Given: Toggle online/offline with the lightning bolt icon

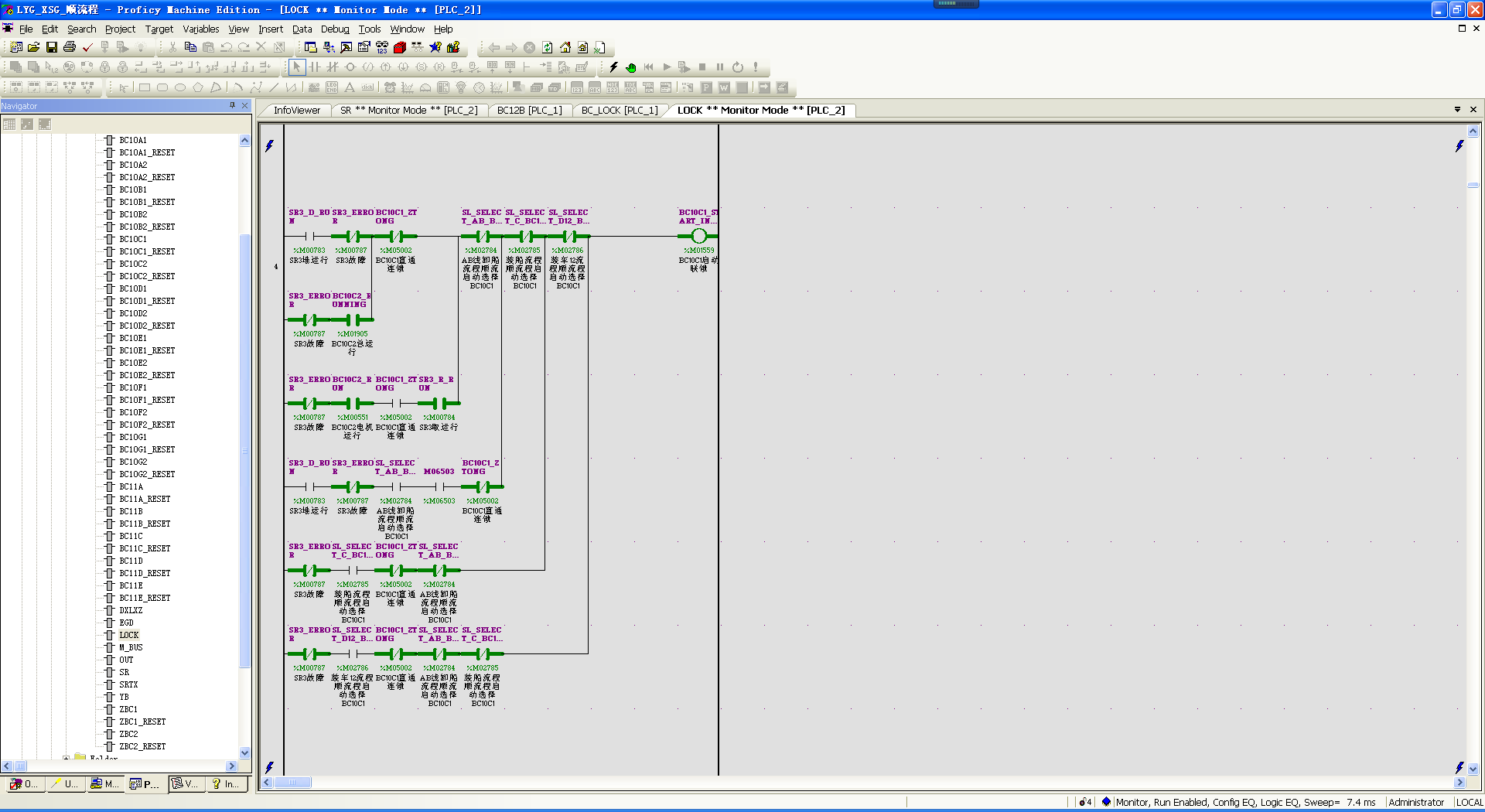Looking at the screenshot, I should pos(613,67).
